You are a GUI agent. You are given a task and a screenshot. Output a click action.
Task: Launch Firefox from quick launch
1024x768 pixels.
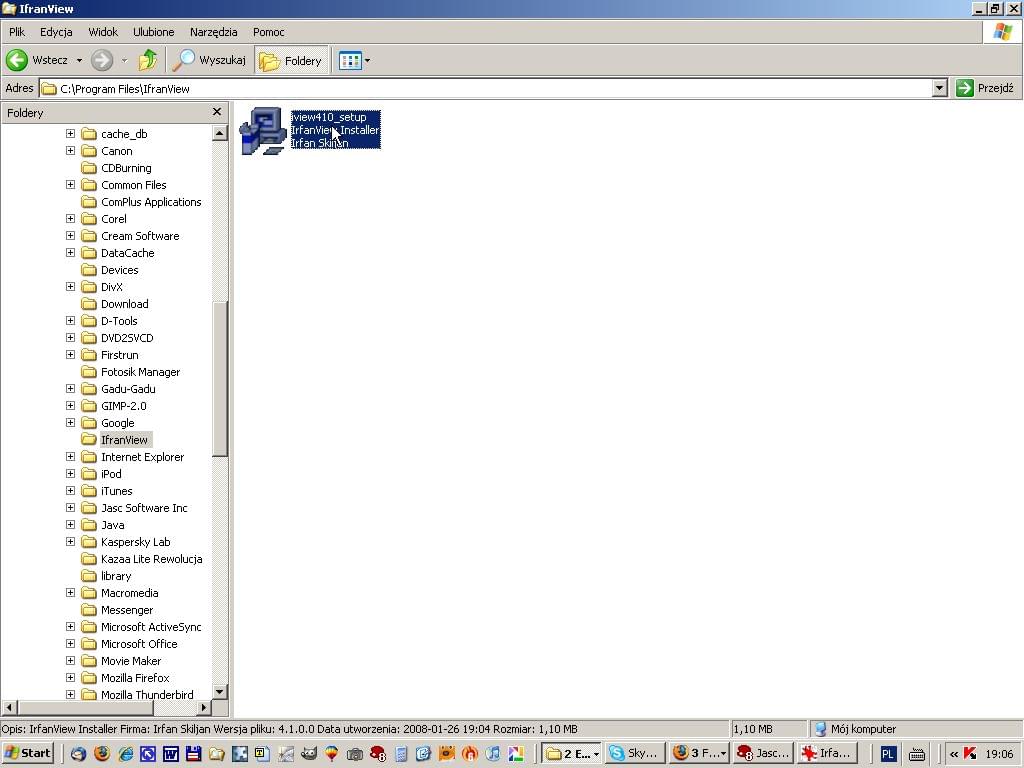[x=102, y=754]
